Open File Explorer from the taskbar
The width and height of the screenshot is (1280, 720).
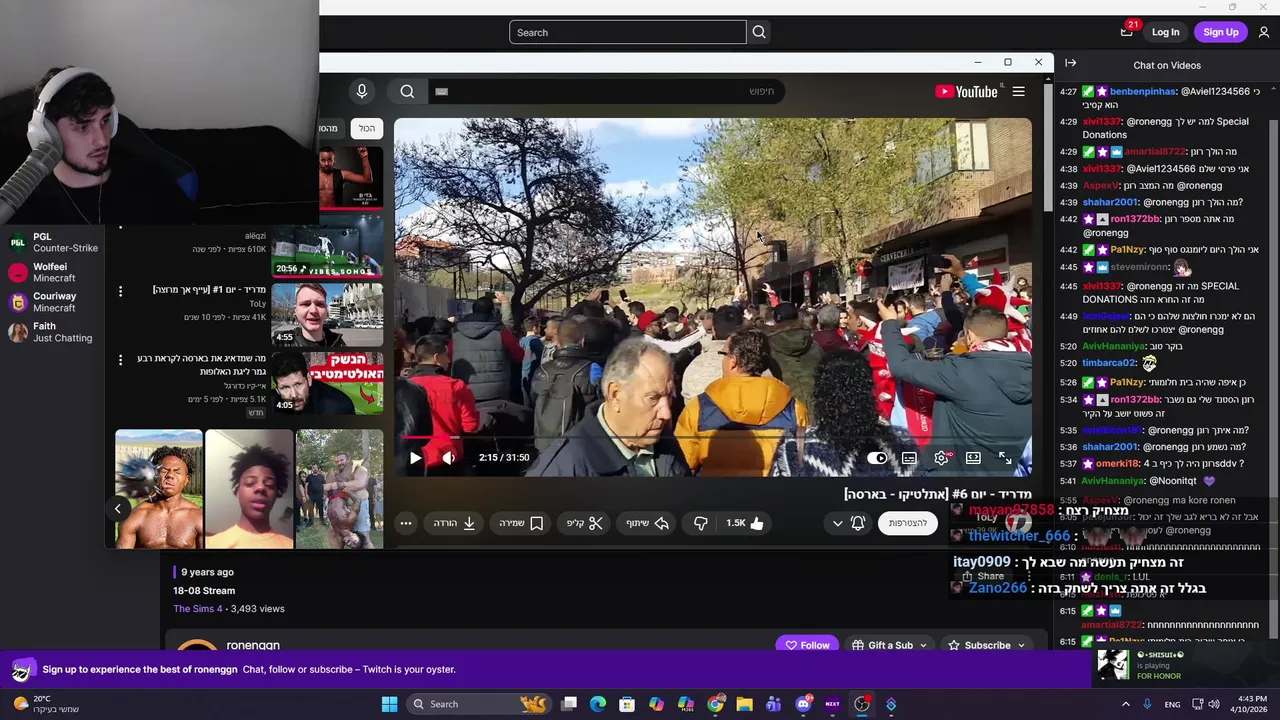coord(744,704)
